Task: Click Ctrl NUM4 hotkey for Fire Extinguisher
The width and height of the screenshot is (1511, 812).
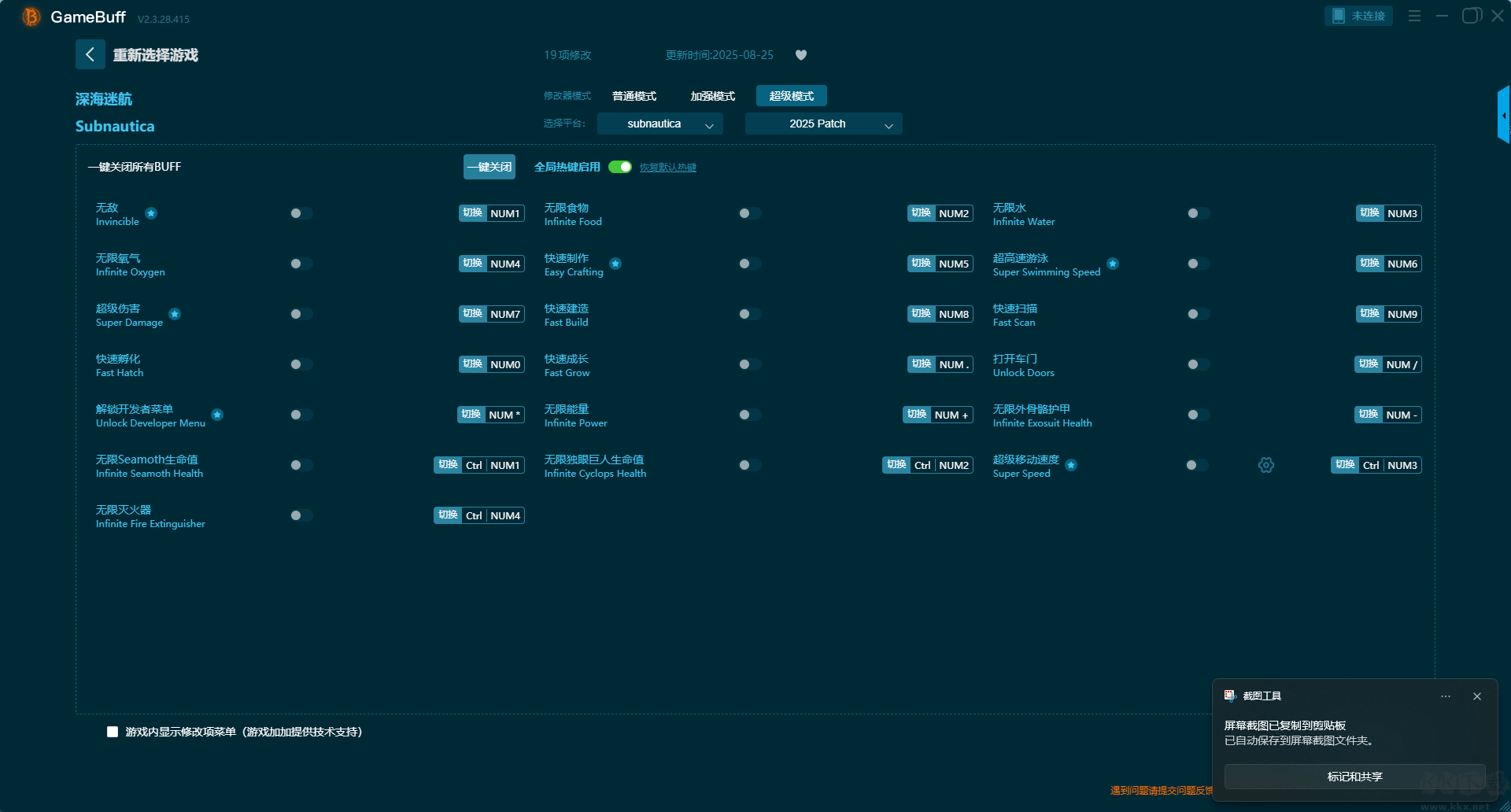Action: [x=493, y=515]
